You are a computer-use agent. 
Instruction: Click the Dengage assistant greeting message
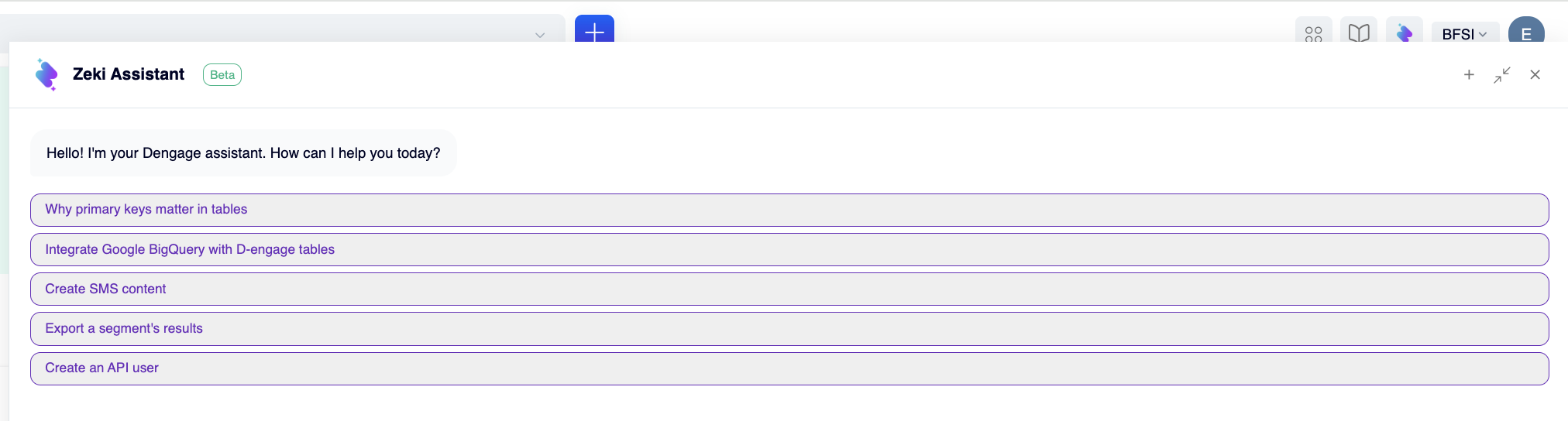[243, 153]
